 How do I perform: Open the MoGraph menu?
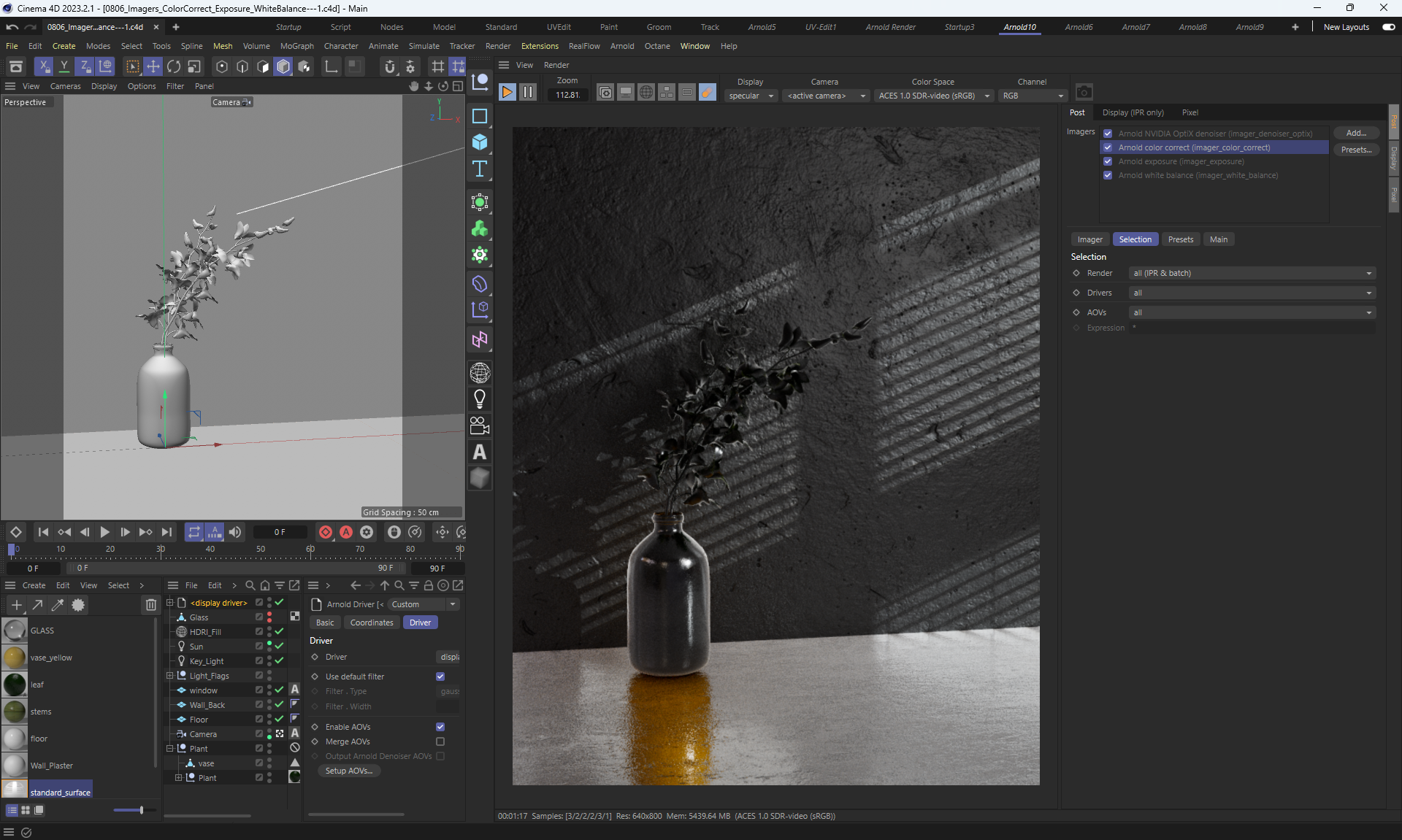(x=296, y=46)
